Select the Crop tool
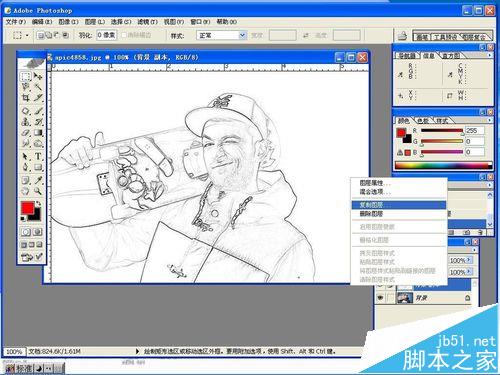This screenshot has width=500, height=375. coord(25,98)
